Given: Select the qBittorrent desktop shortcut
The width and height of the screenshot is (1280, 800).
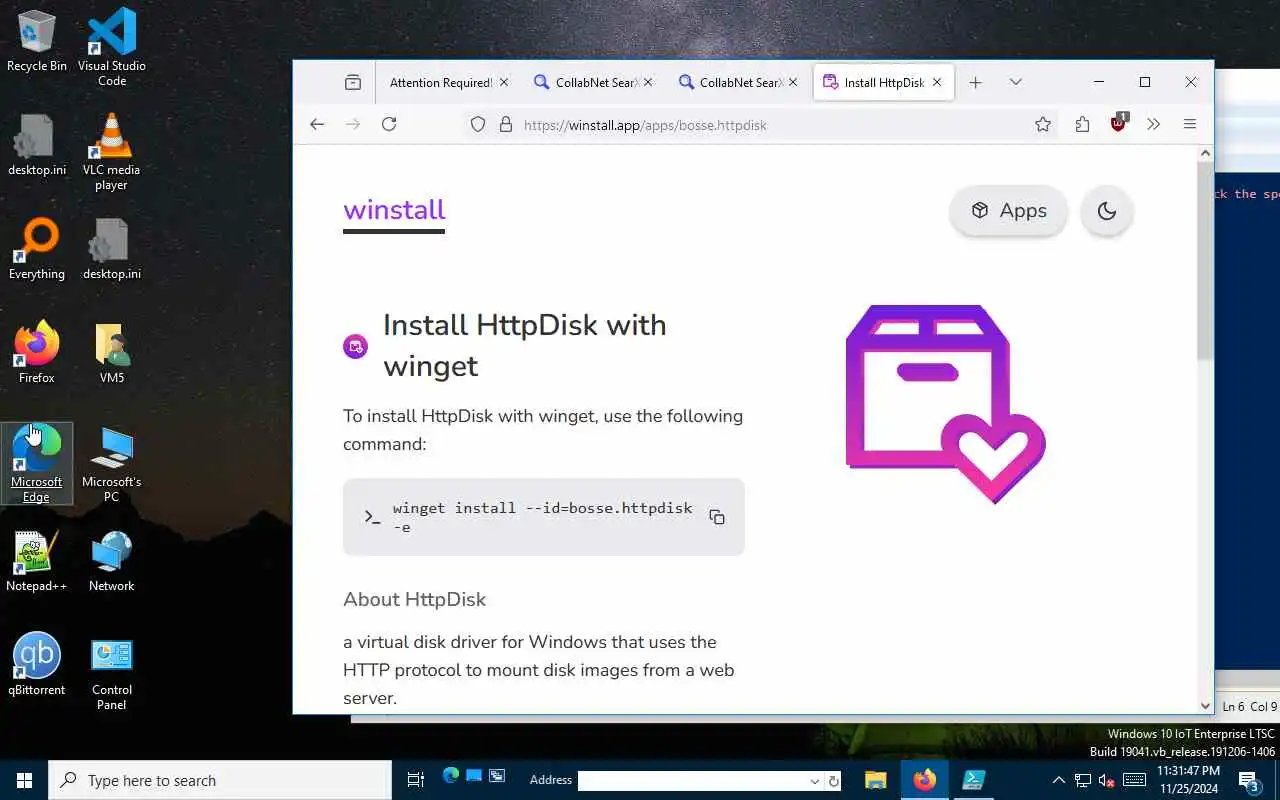Looking at the screenshot, I should click(x=37, y=665).
